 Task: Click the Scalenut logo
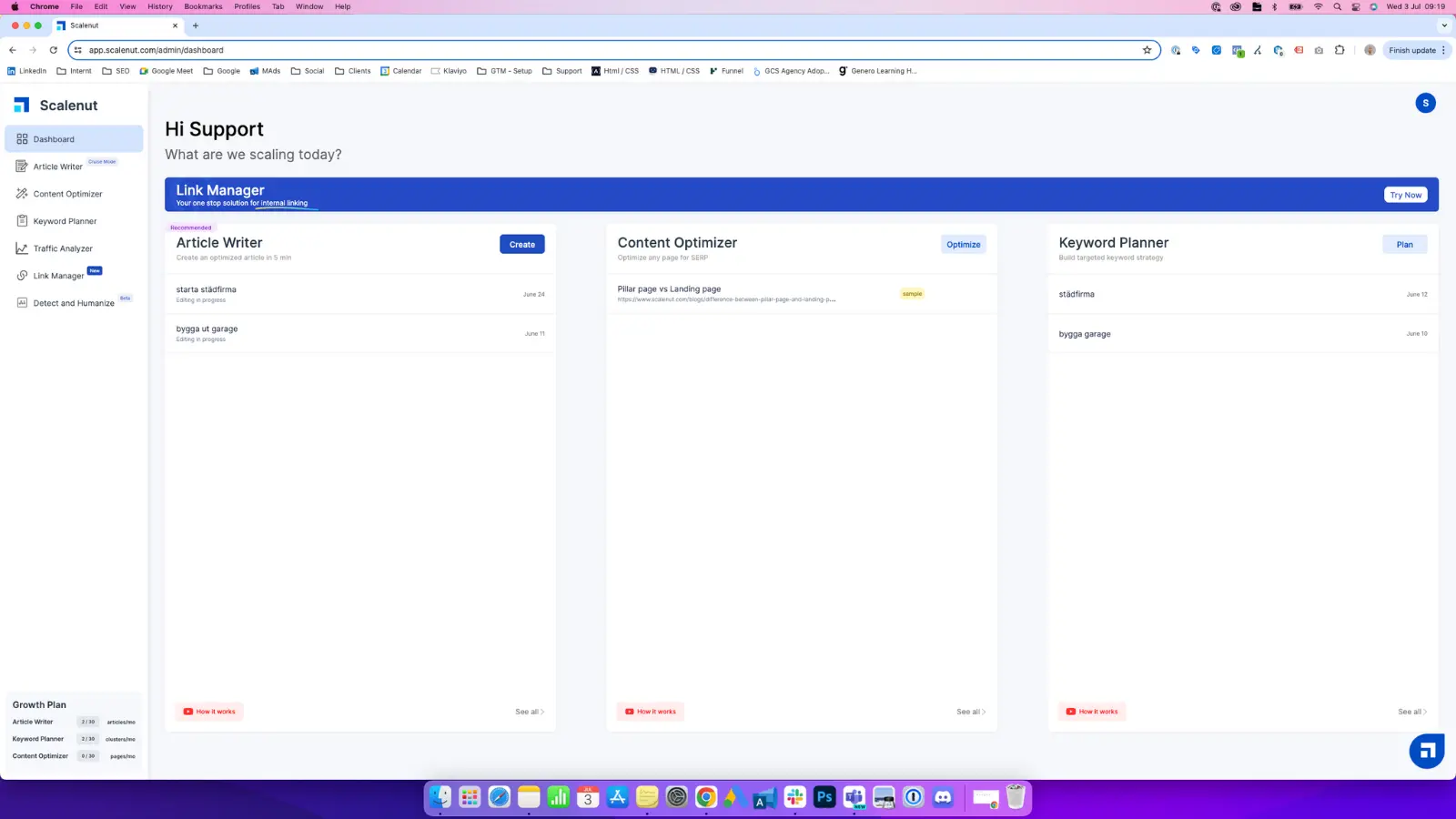[x=56, y=106]
